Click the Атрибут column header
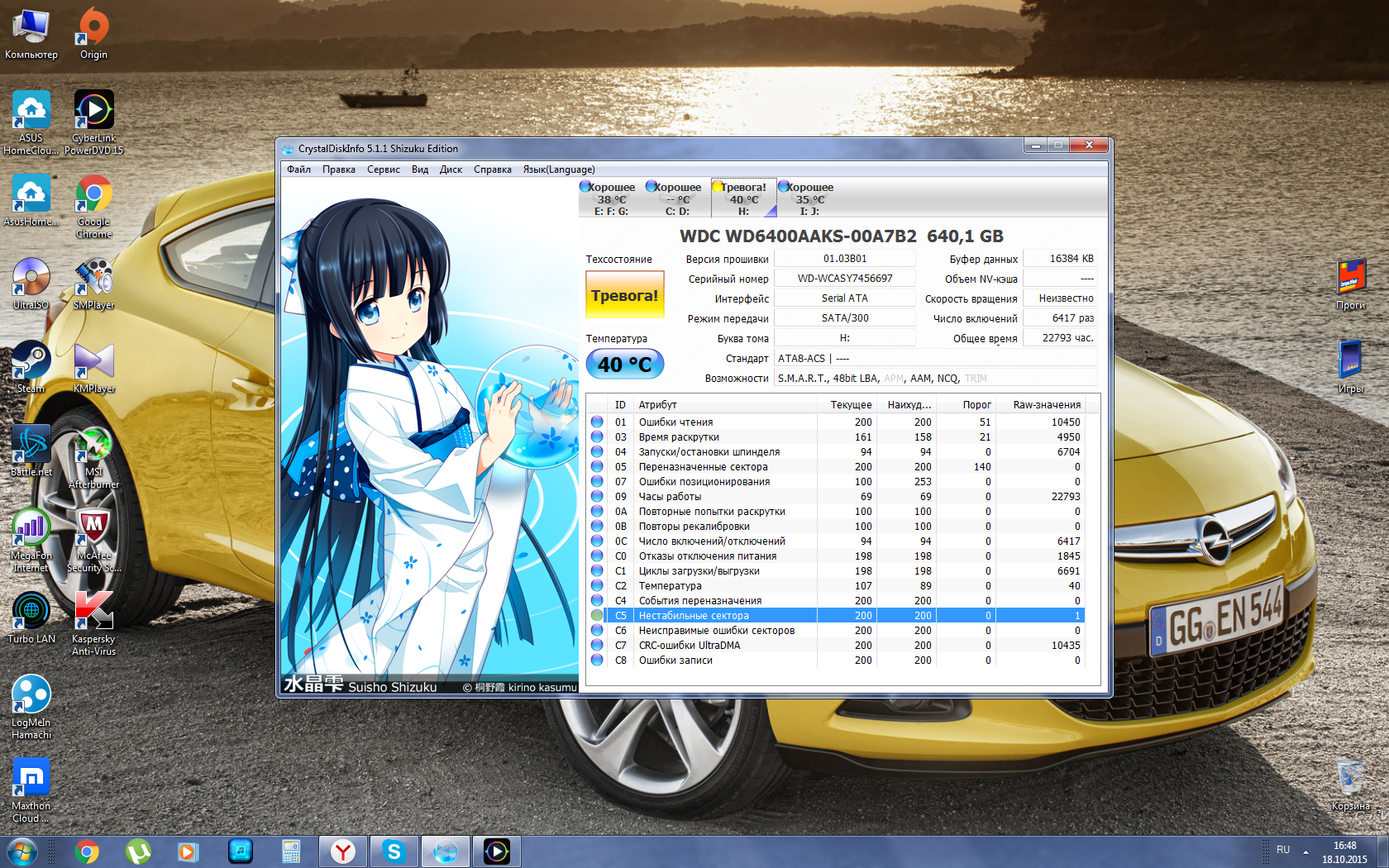The width and height of the screenshot is (1389, 868). click(726, 405)
